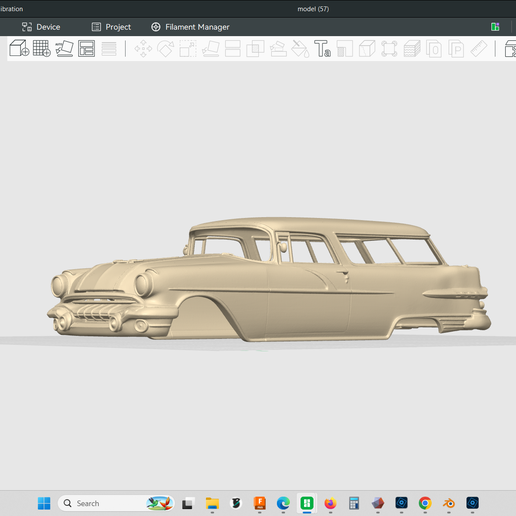Click the green icon in the top bar
This screenshot has width=516, height=516.
tap(495, 27)
